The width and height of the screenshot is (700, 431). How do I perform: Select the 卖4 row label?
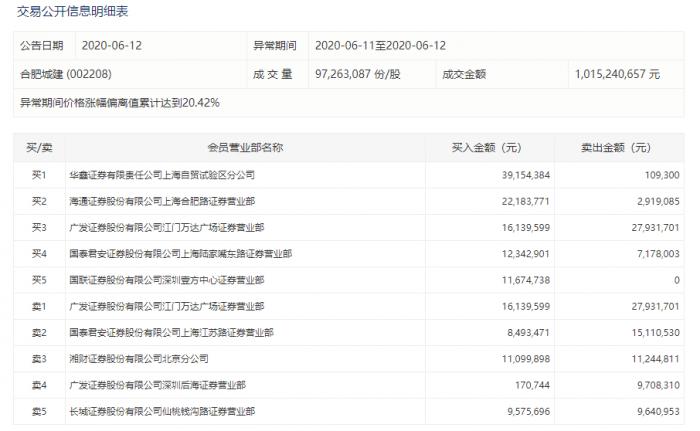point(39,385)
